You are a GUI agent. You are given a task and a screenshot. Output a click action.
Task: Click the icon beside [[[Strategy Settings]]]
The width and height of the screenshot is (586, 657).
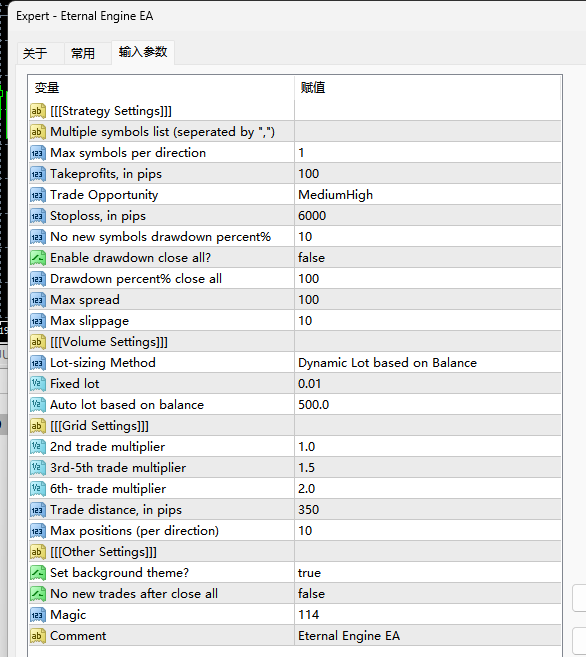[38, 111]
